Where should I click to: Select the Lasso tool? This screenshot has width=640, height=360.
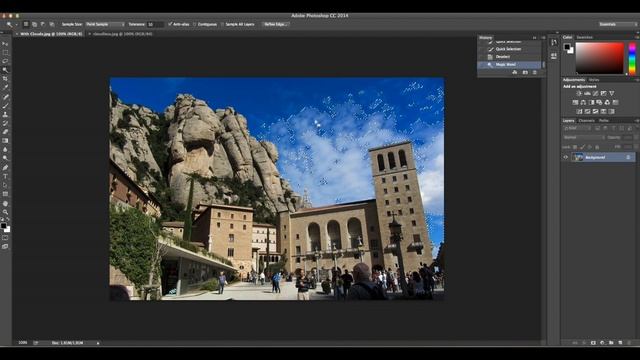tap(5, 61)
